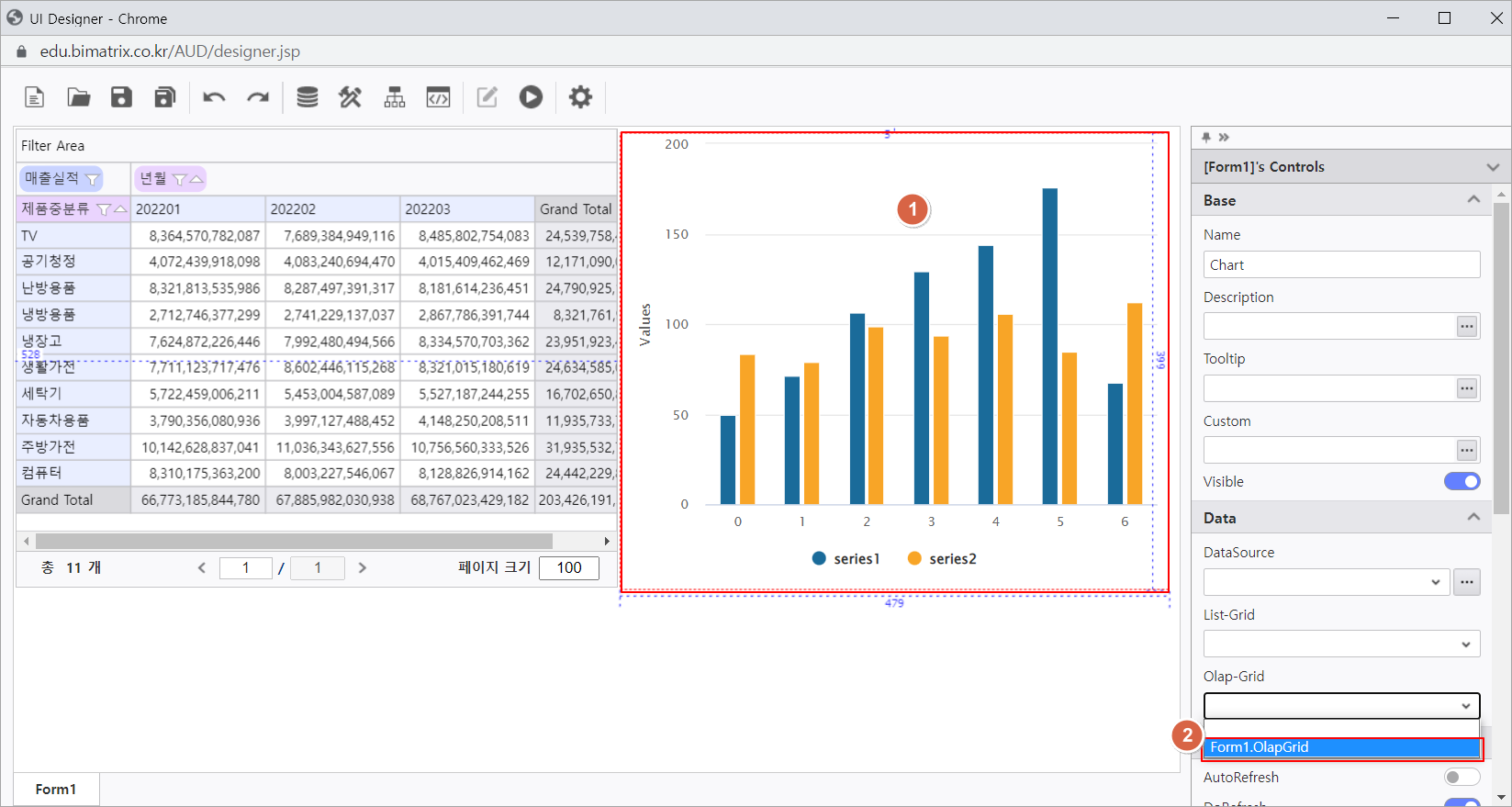
Task: Open the database data source icon
Action: (308, 97)
